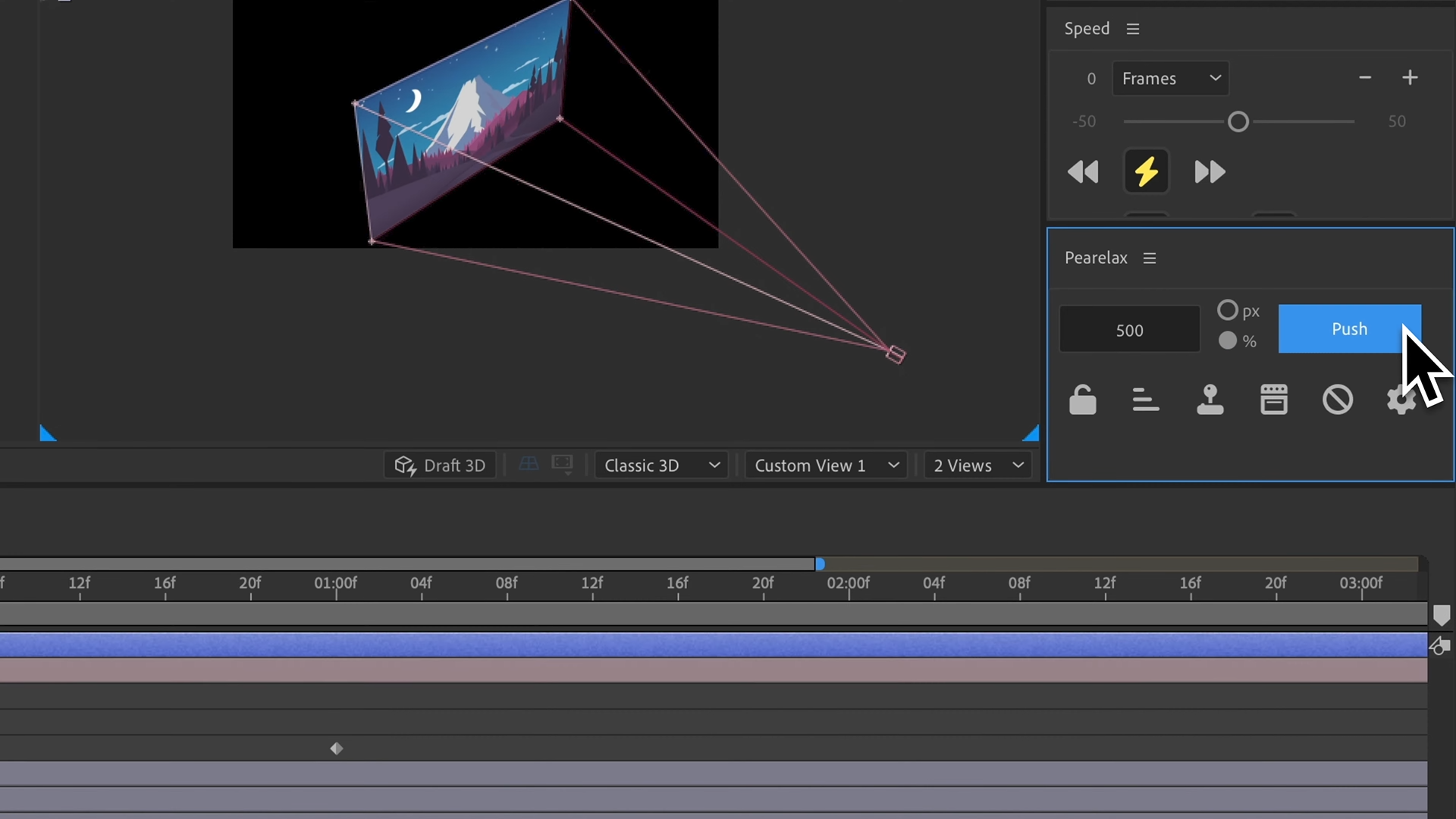
Task: Select the px radio option
Action: click(1227, 310)
